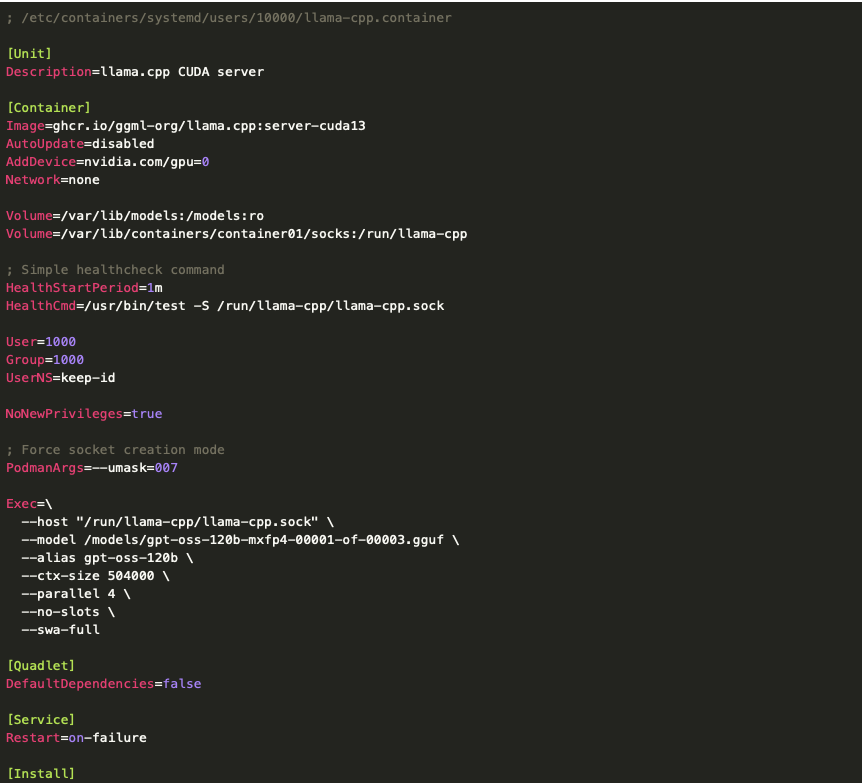862x783 pixels.
Task: Click the value 'on-failure'
Action: coord(108,738)
